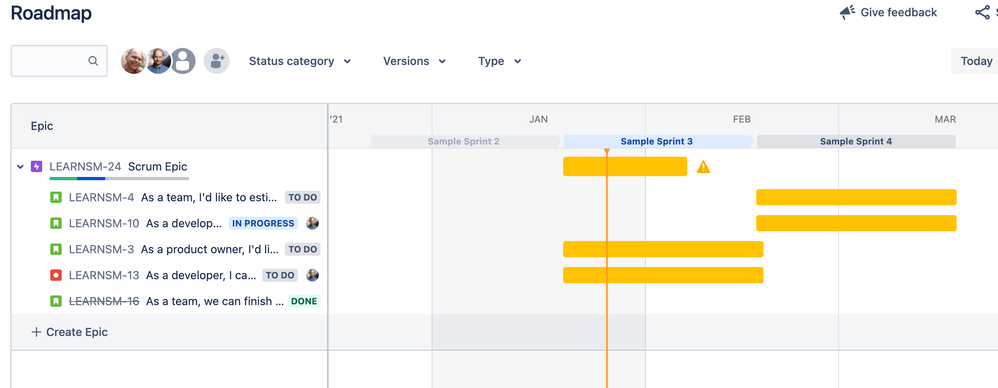Click the green story icon of LEARNSM-4
This screenshot has height=388, width=998.
(56, 198)
